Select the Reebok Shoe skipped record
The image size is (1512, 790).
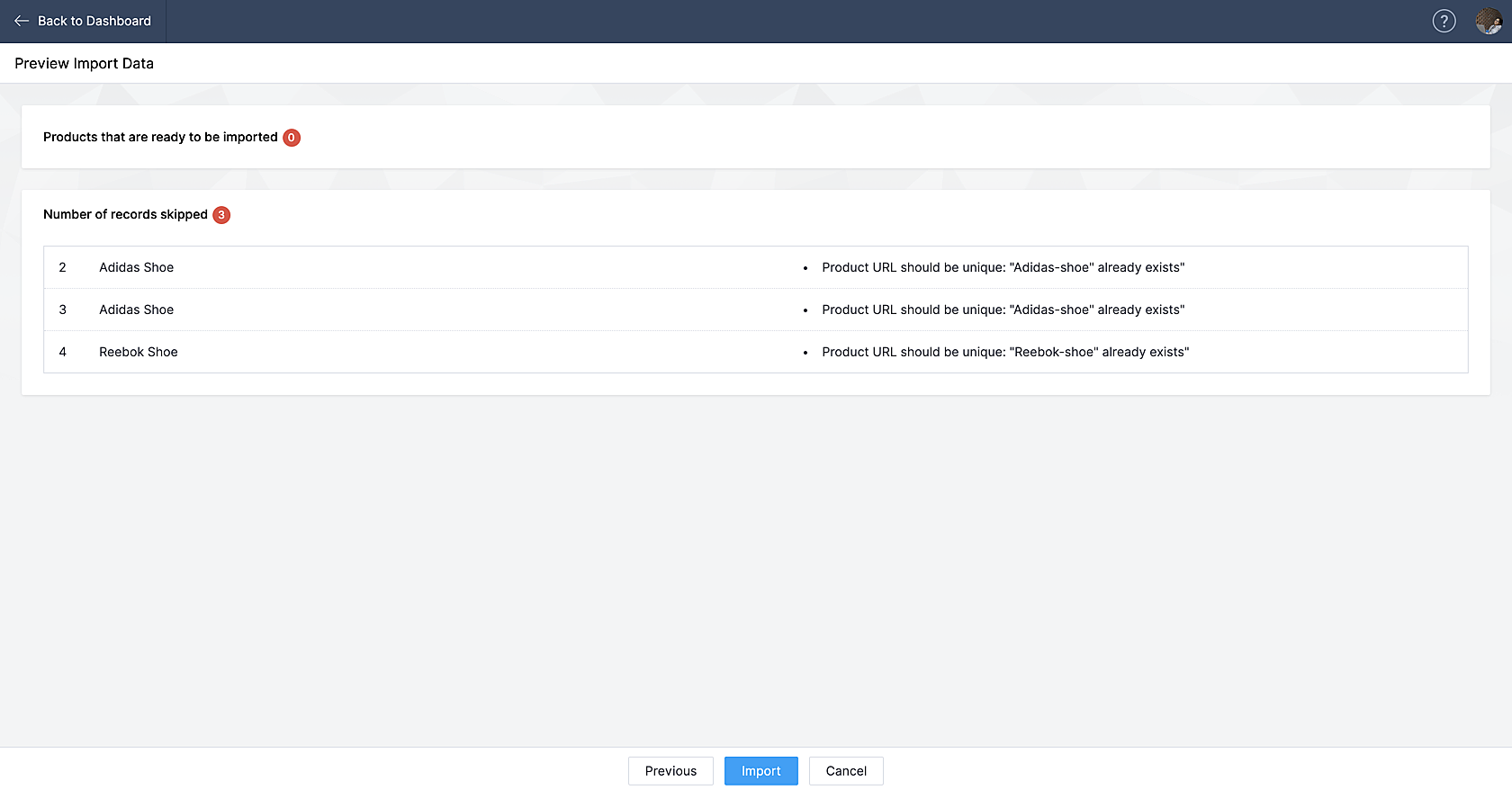tap(756, 352)
